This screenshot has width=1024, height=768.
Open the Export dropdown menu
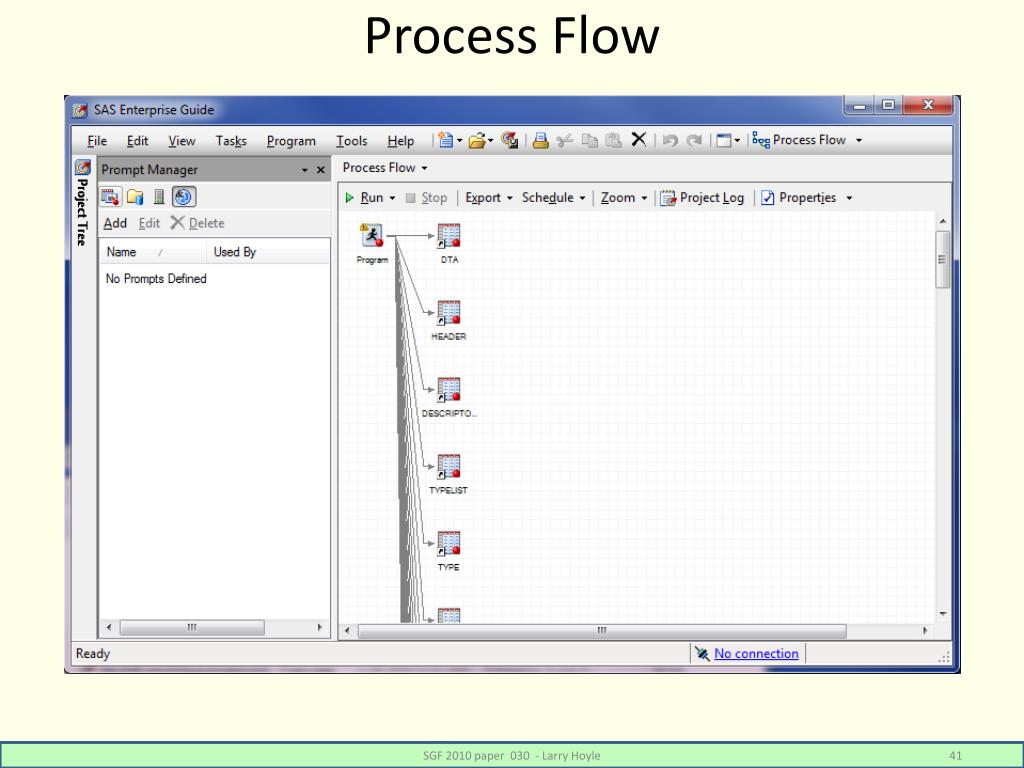(x=488, y=198)
